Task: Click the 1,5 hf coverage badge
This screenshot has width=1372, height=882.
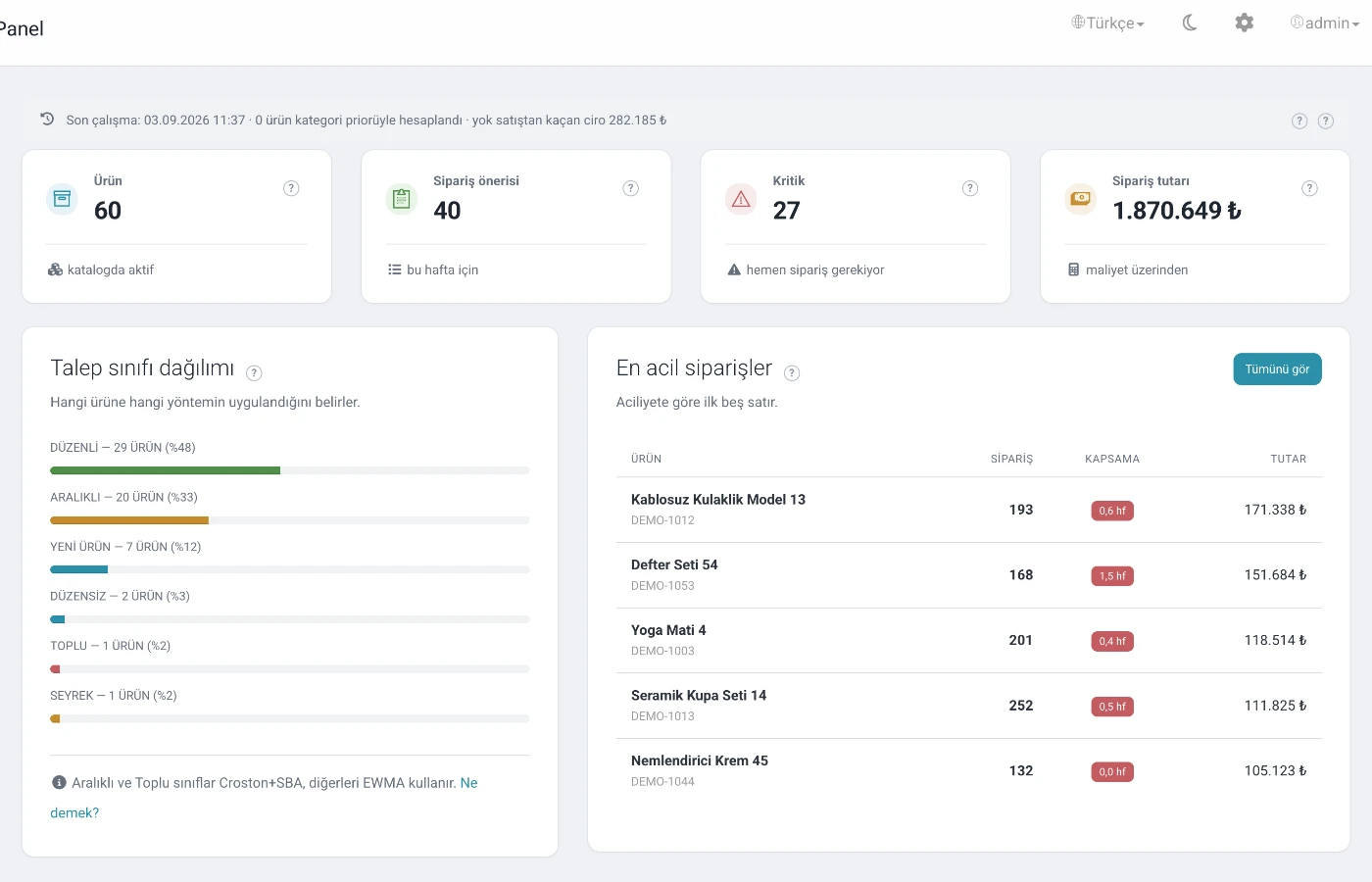Action: 1112,576
